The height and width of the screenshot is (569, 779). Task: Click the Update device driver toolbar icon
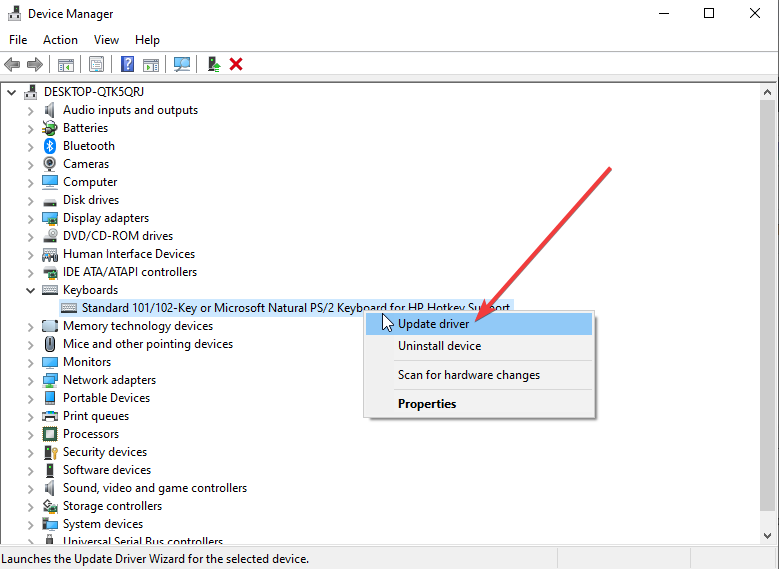[214, 64]
